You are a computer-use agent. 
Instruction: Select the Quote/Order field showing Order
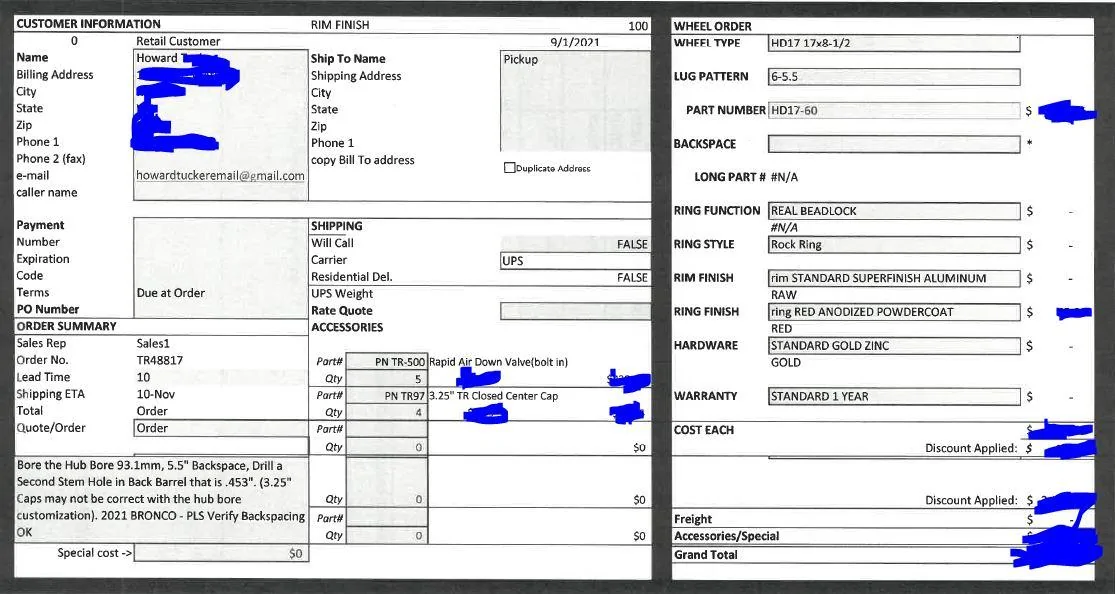(221, 428)
